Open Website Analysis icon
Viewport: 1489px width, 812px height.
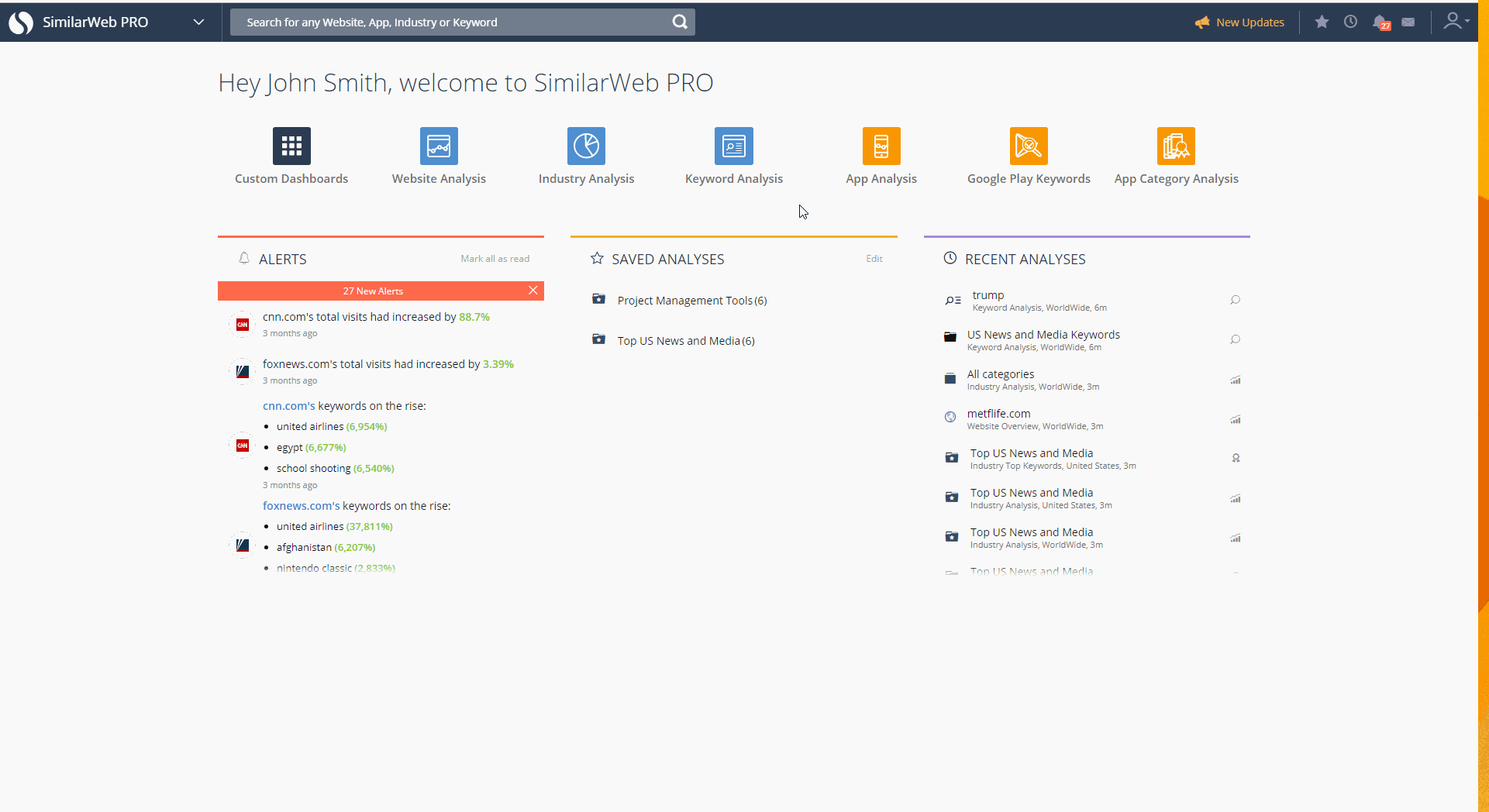coord(439,146)
